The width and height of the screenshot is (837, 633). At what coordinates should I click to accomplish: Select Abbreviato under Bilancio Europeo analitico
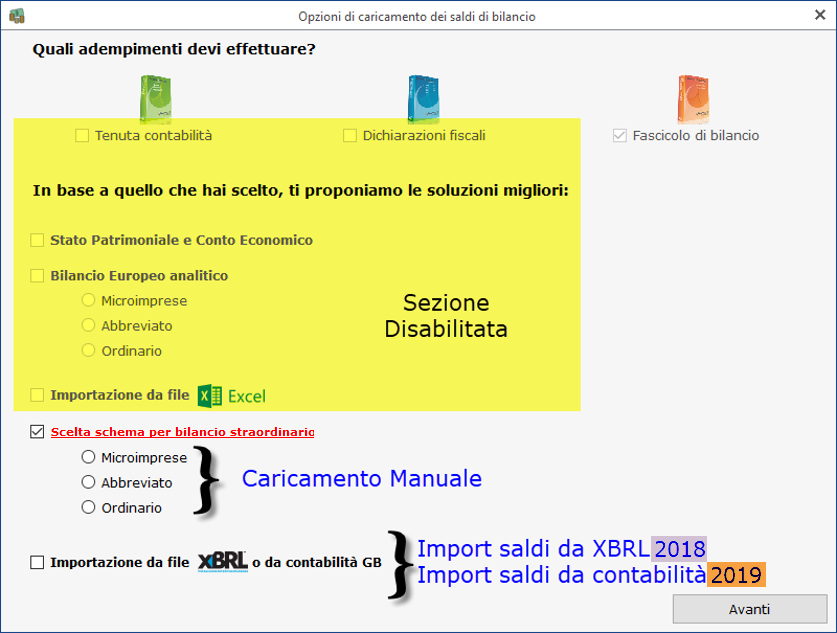88,325
